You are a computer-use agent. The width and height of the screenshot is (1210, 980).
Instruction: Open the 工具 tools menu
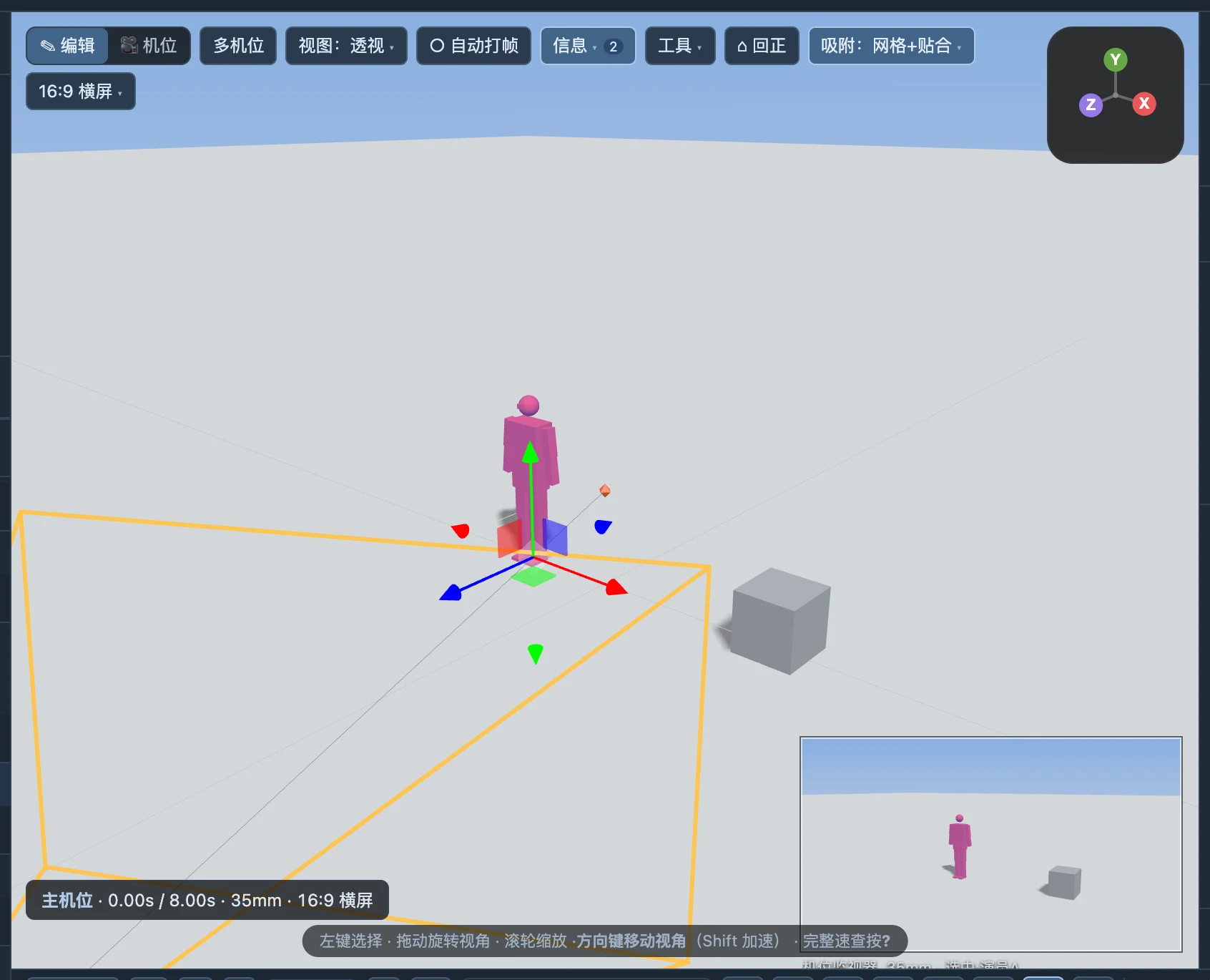[680, 46]
